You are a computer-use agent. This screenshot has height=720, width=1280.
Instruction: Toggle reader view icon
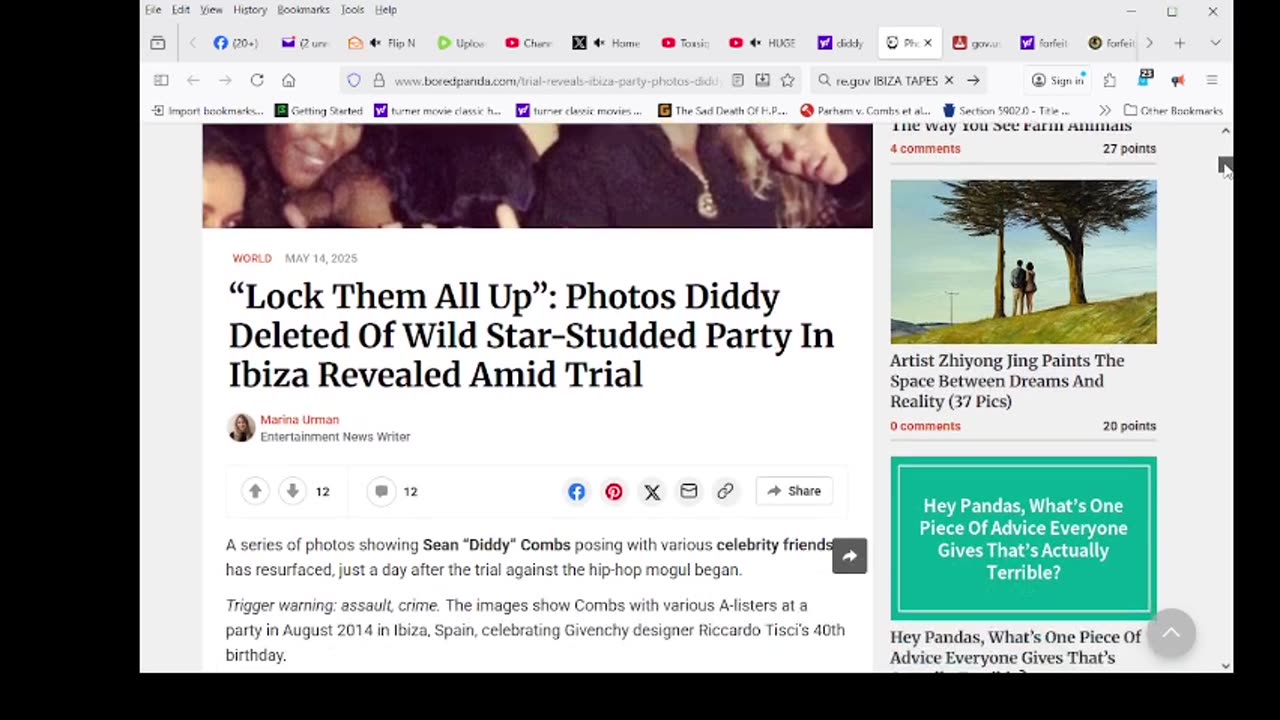tap(737, 80)
